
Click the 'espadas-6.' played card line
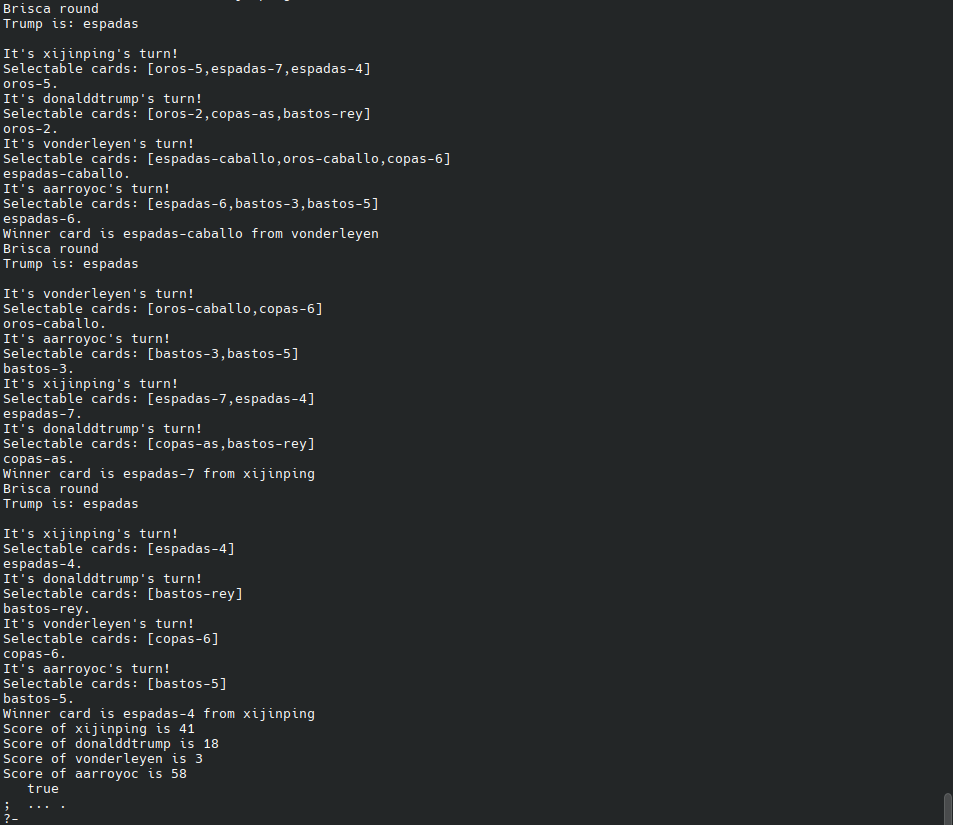point(43,219)
